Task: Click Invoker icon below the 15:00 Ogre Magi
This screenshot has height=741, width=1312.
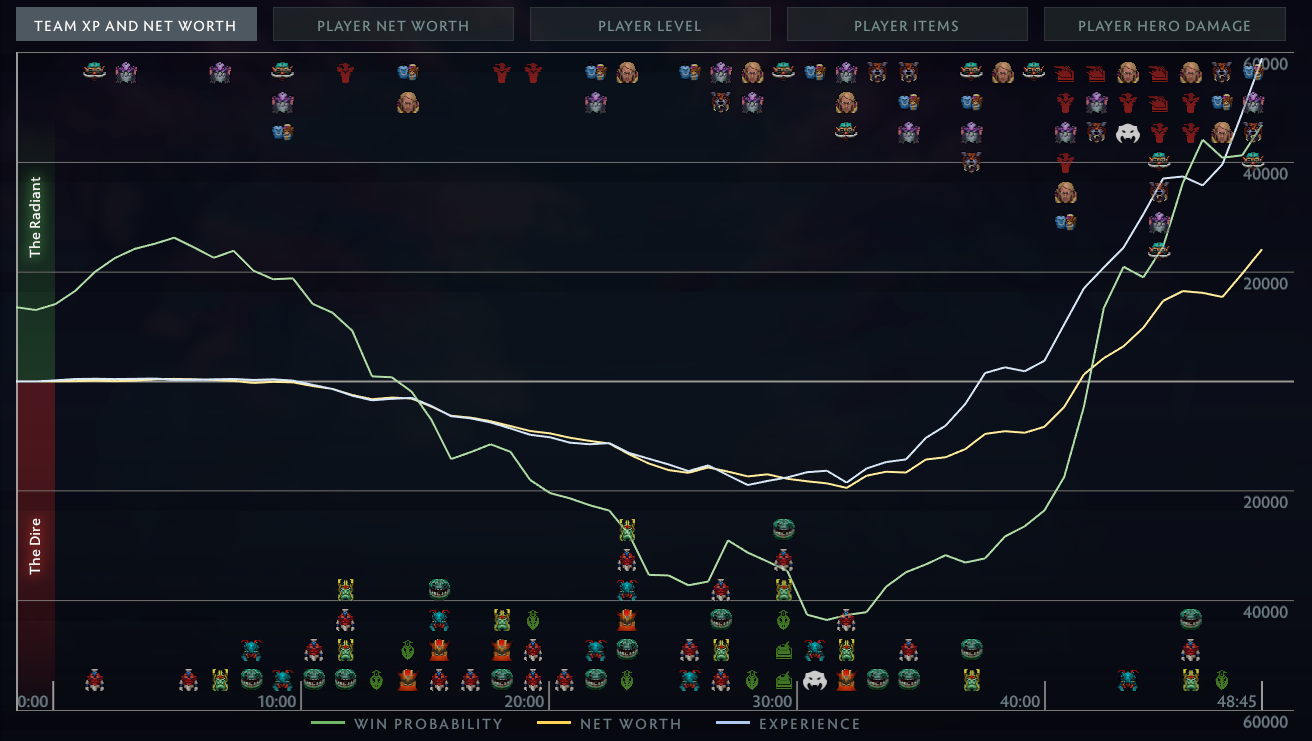Action: 407,102
